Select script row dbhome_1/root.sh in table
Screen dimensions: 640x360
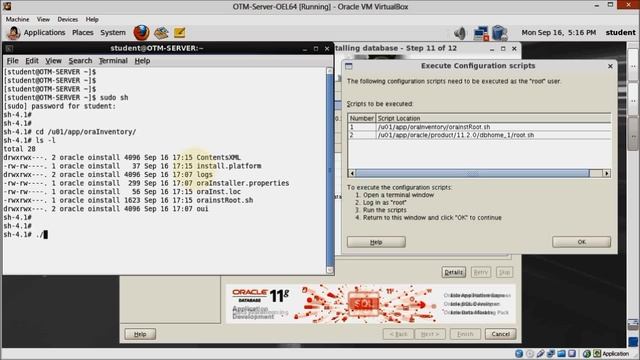(x=480, y=135)
